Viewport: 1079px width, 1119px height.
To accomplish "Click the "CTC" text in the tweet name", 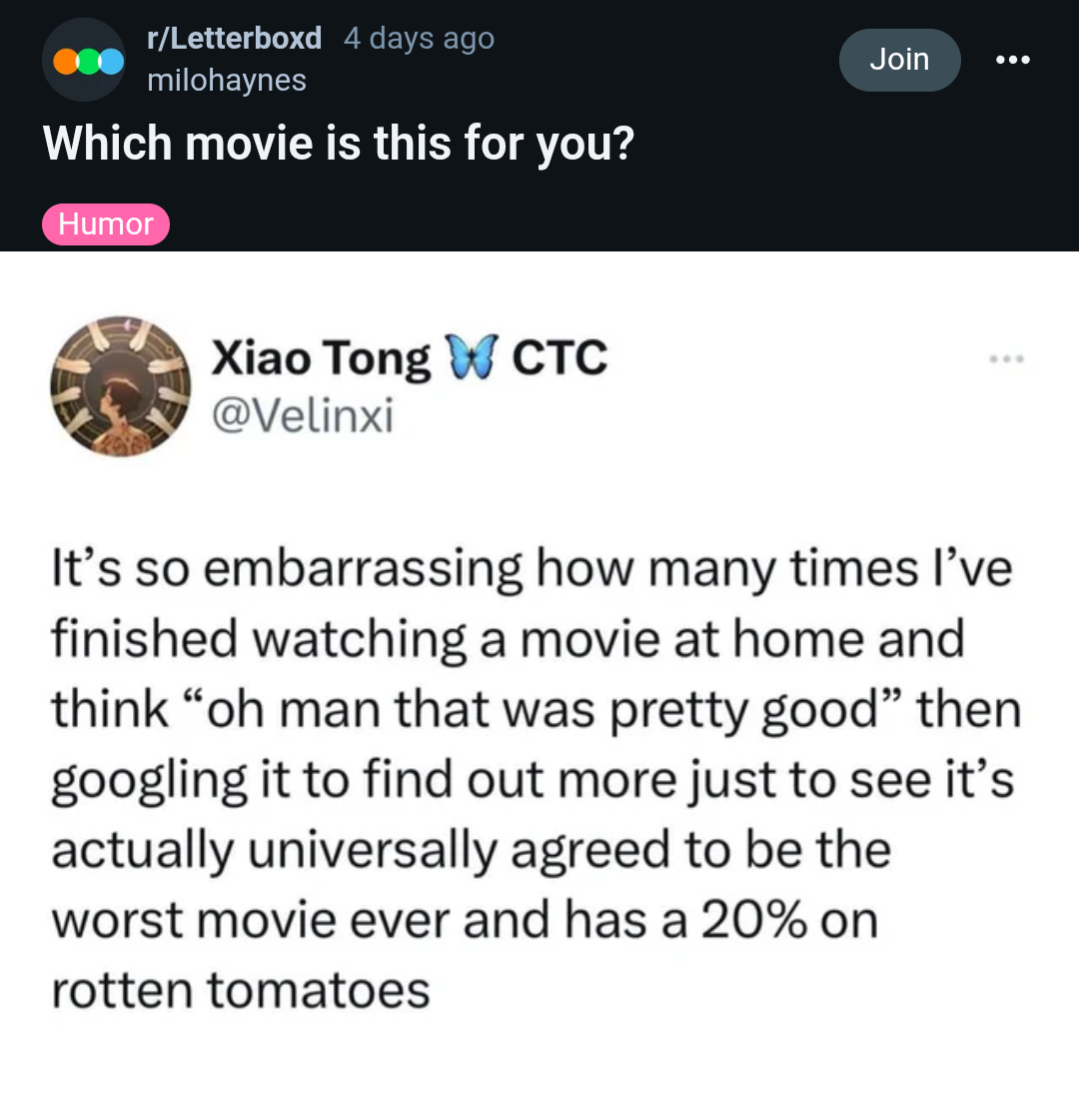I will (x=559, y=358).
